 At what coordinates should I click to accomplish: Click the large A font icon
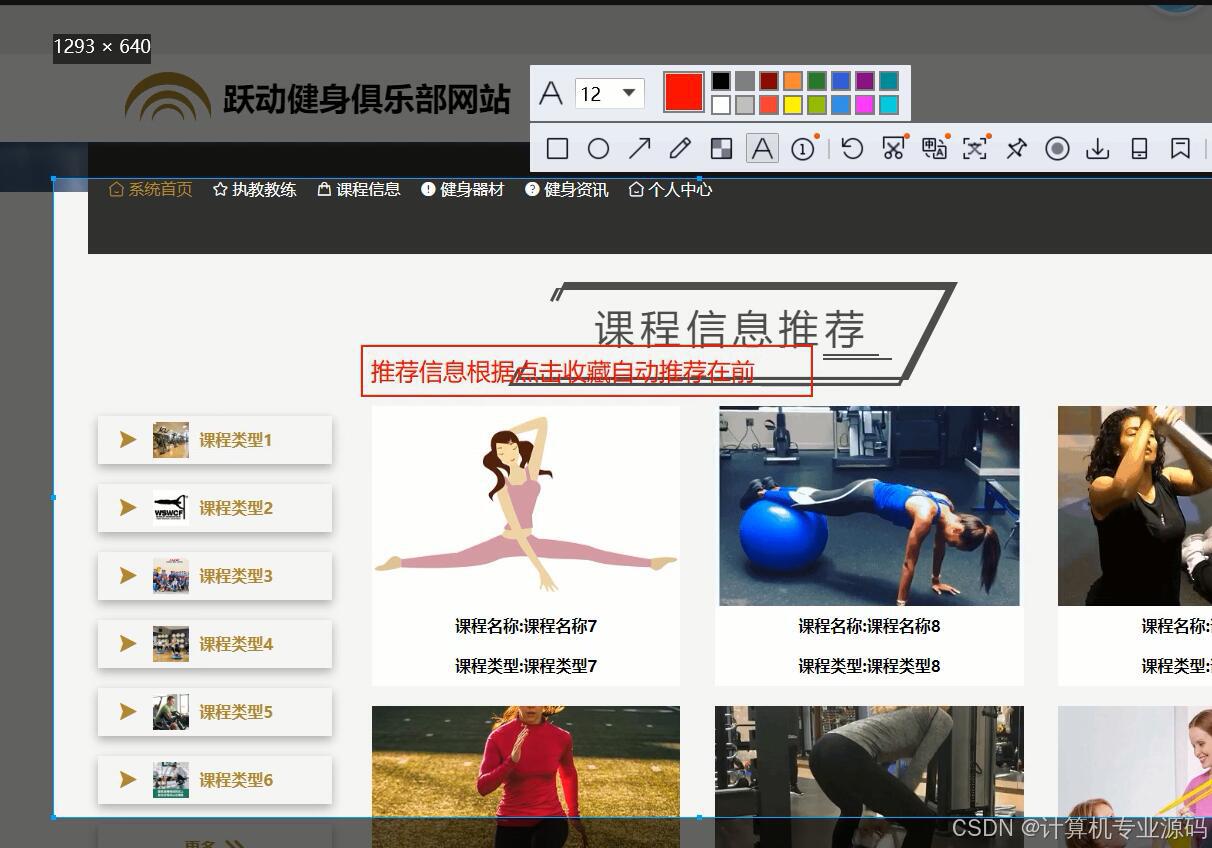tap(551, 94)
